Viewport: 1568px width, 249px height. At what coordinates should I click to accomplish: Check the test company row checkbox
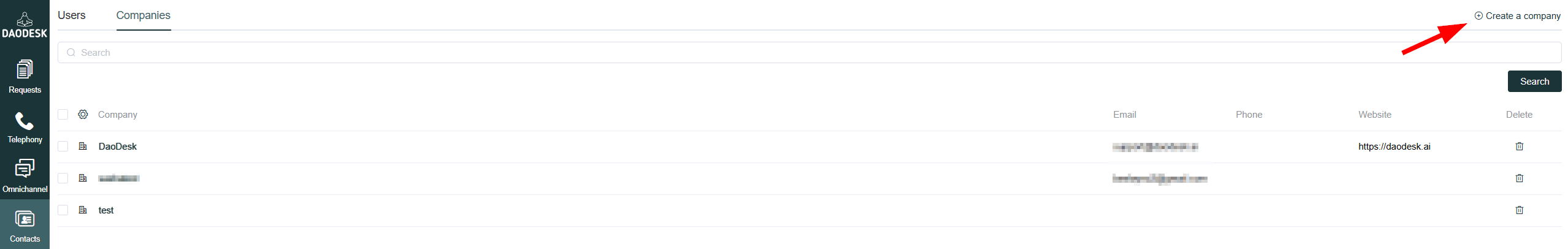(63, 210)
